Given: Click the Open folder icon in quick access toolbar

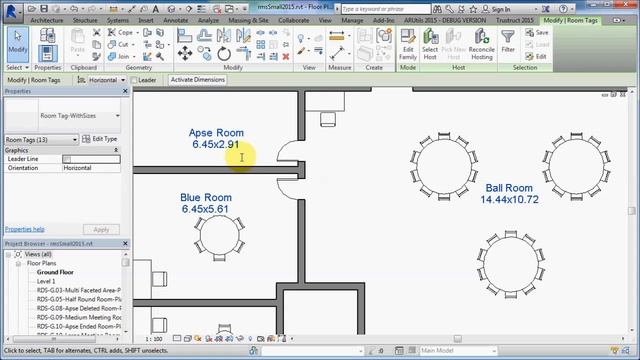Looking at the screenshot, I should coord(32,9).
